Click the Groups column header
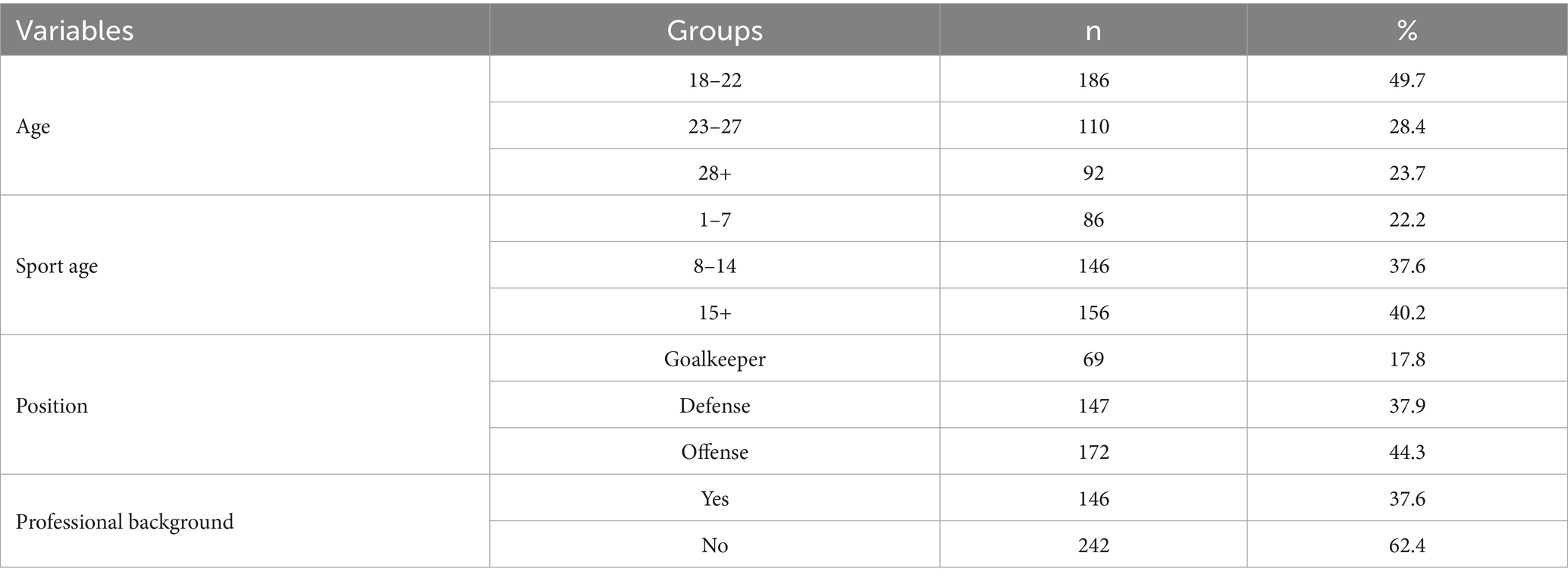This screenshot has width=1568, height=581. pyautogui.click(x=714, y=31)
